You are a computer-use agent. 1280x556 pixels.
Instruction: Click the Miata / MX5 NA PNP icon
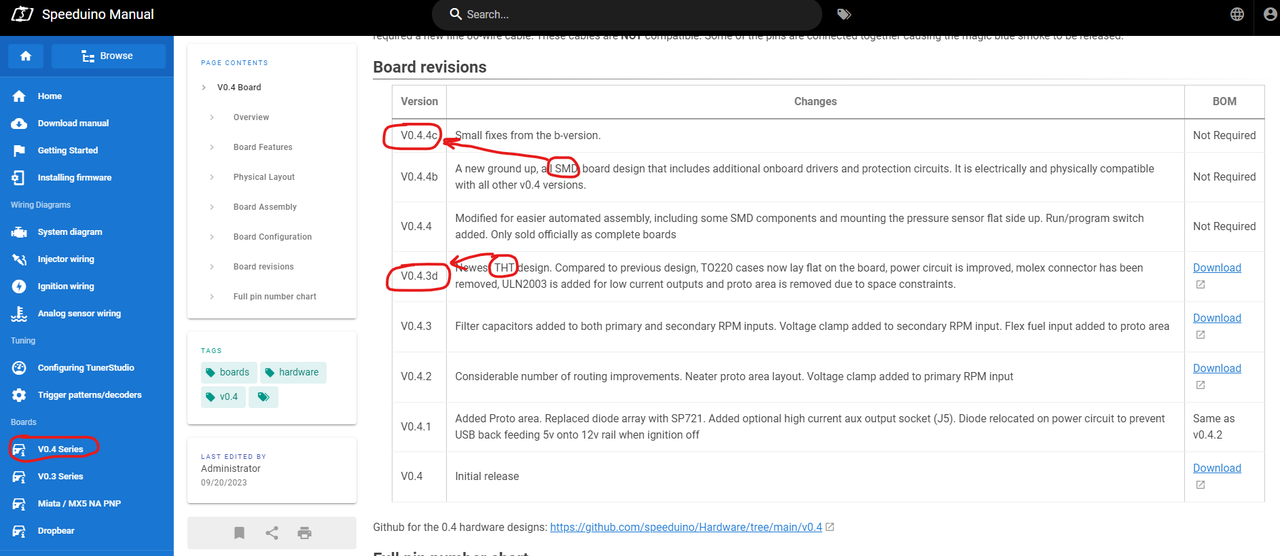18,503
